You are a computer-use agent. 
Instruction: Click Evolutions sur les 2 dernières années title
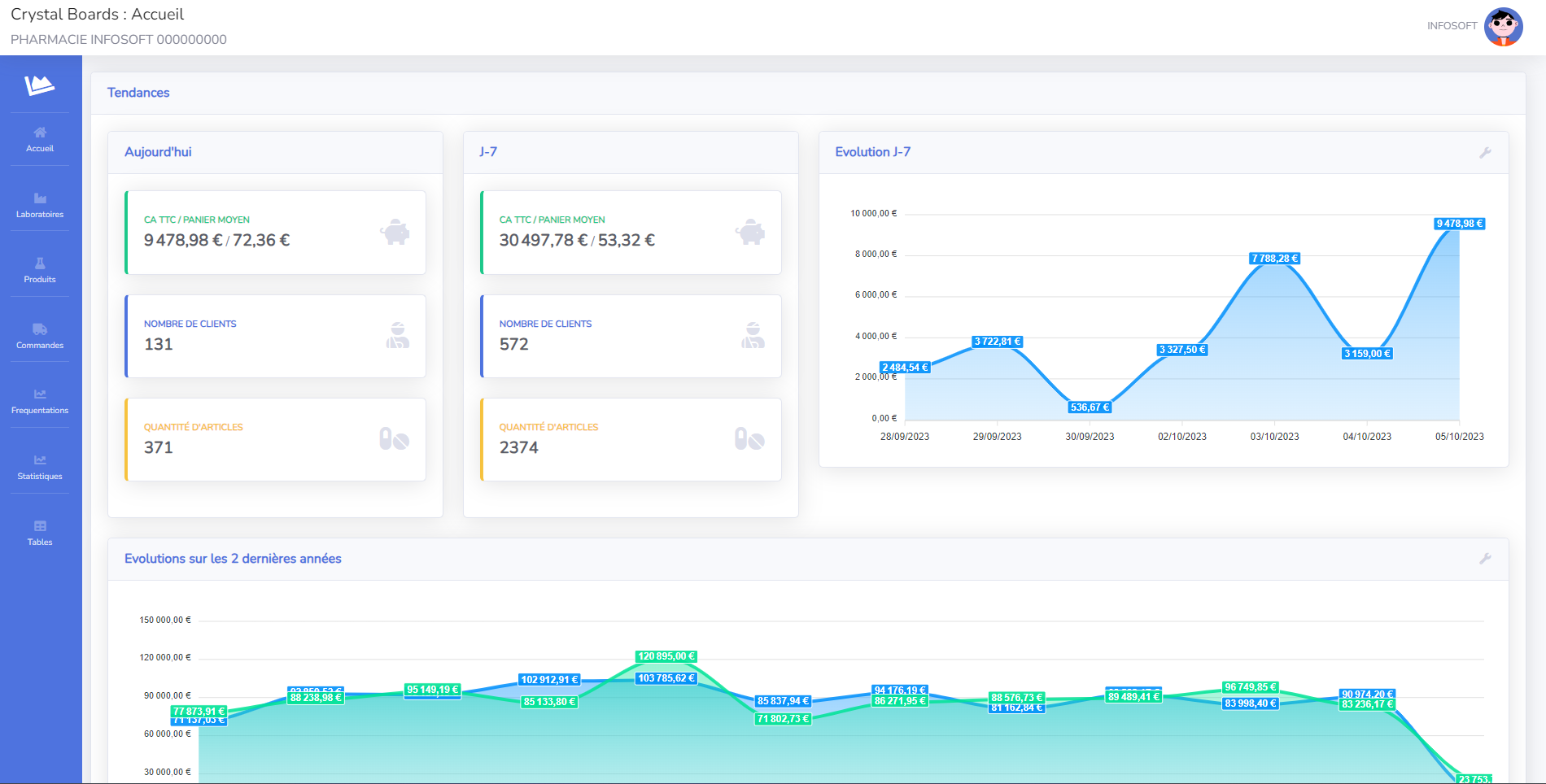233,559
